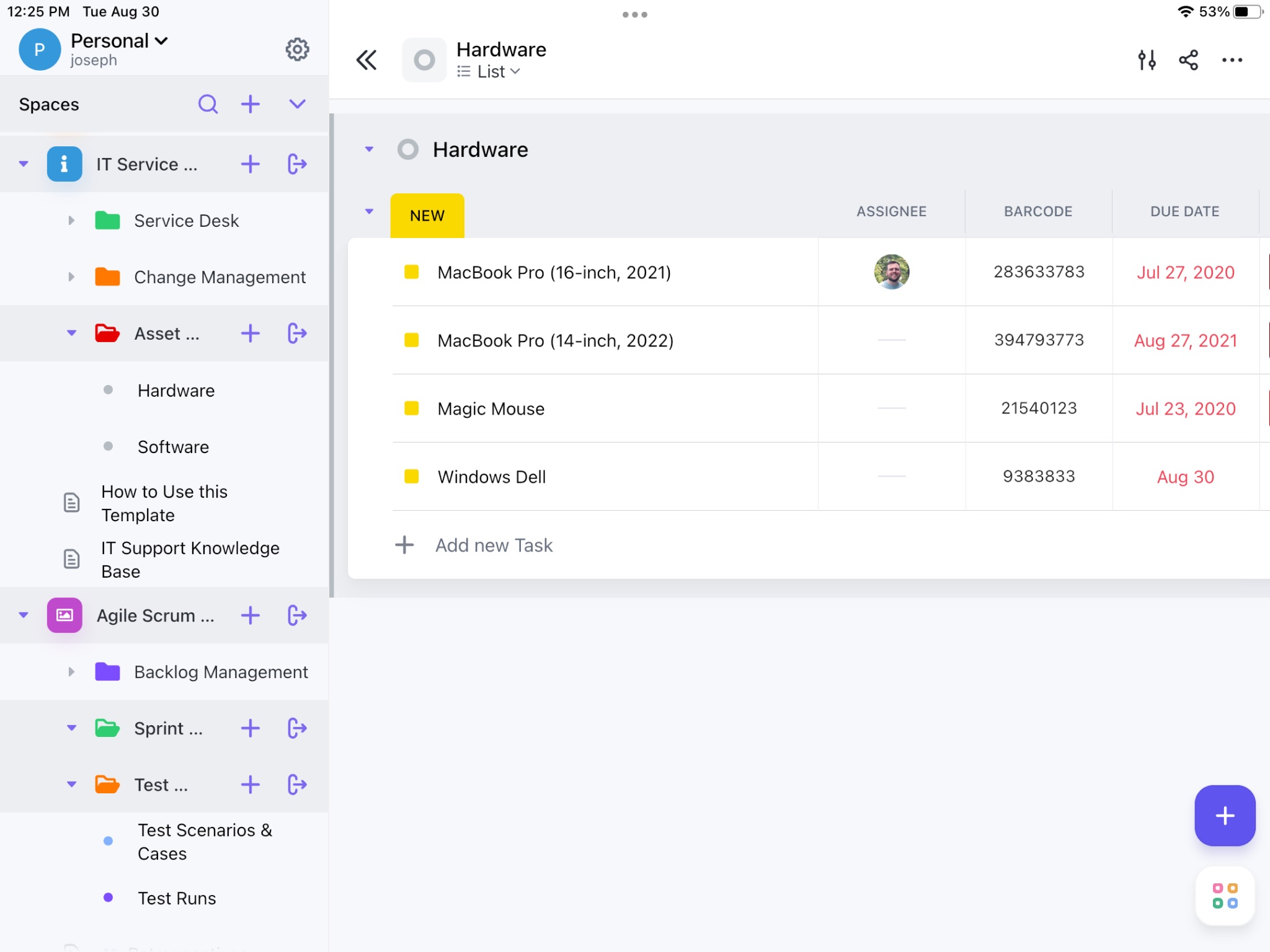Open view filter sliders icon
This screenshot has width=1270, height=952.
[1147, 60]
